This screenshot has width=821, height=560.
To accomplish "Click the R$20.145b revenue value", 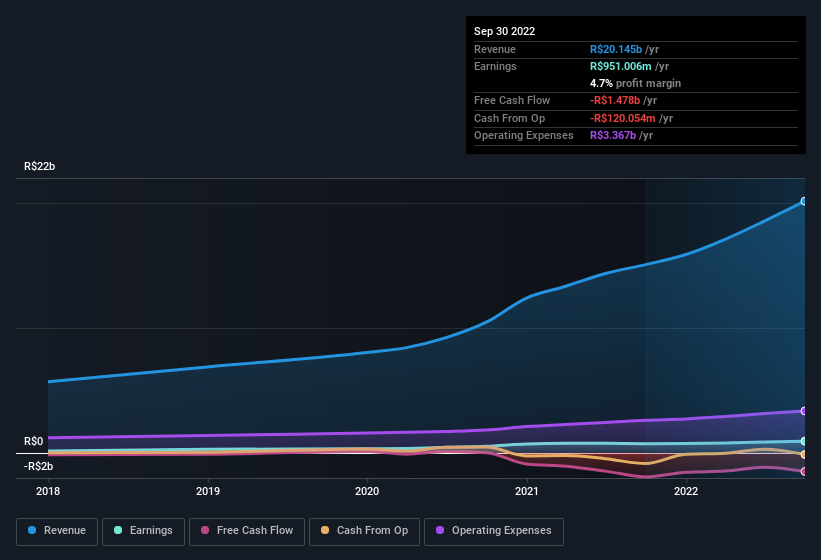I will [x=616, y=49].
